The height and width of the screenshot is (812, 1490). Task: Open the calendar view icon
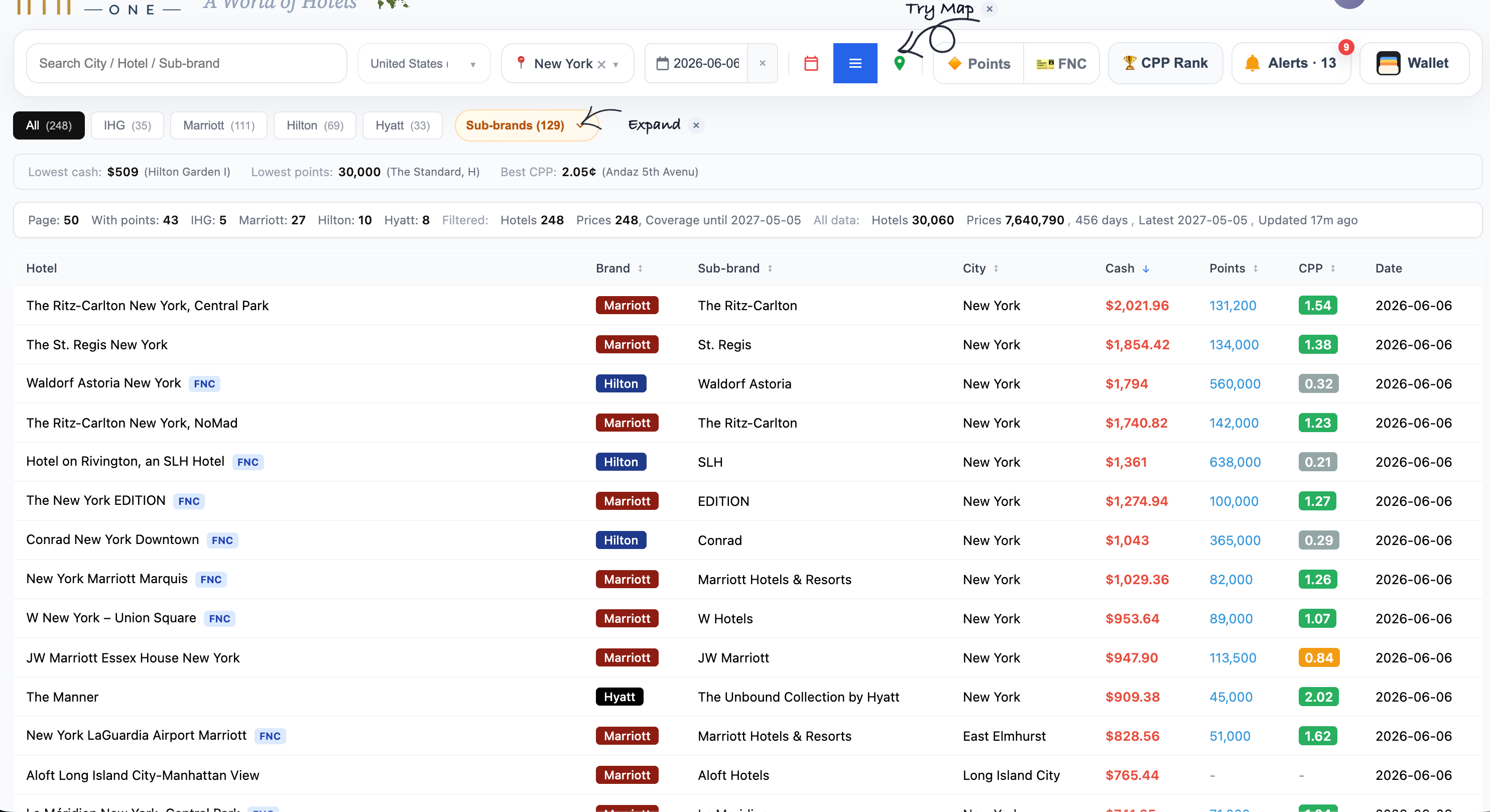[x=811, y=63]
